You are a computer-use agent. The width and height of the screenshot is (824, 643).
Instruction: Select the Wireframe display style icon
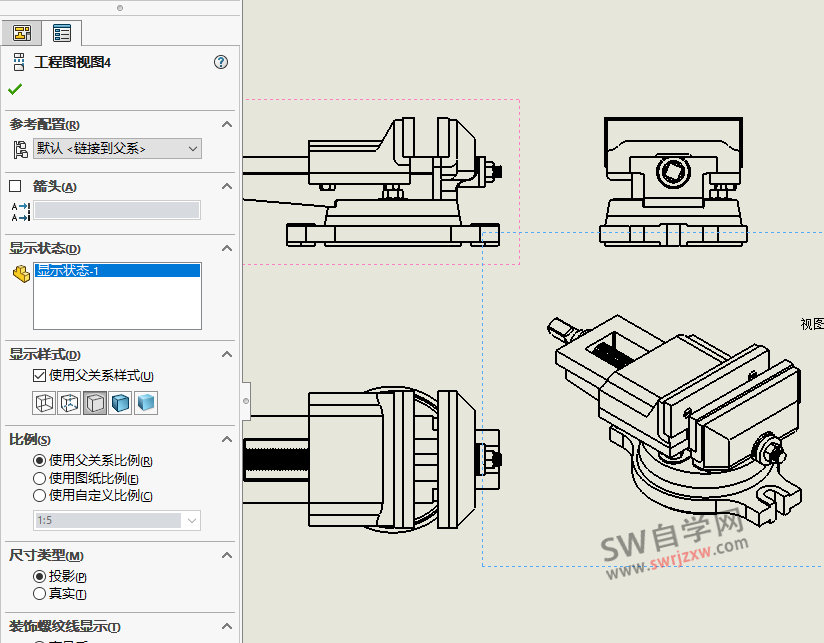(44, 402)
